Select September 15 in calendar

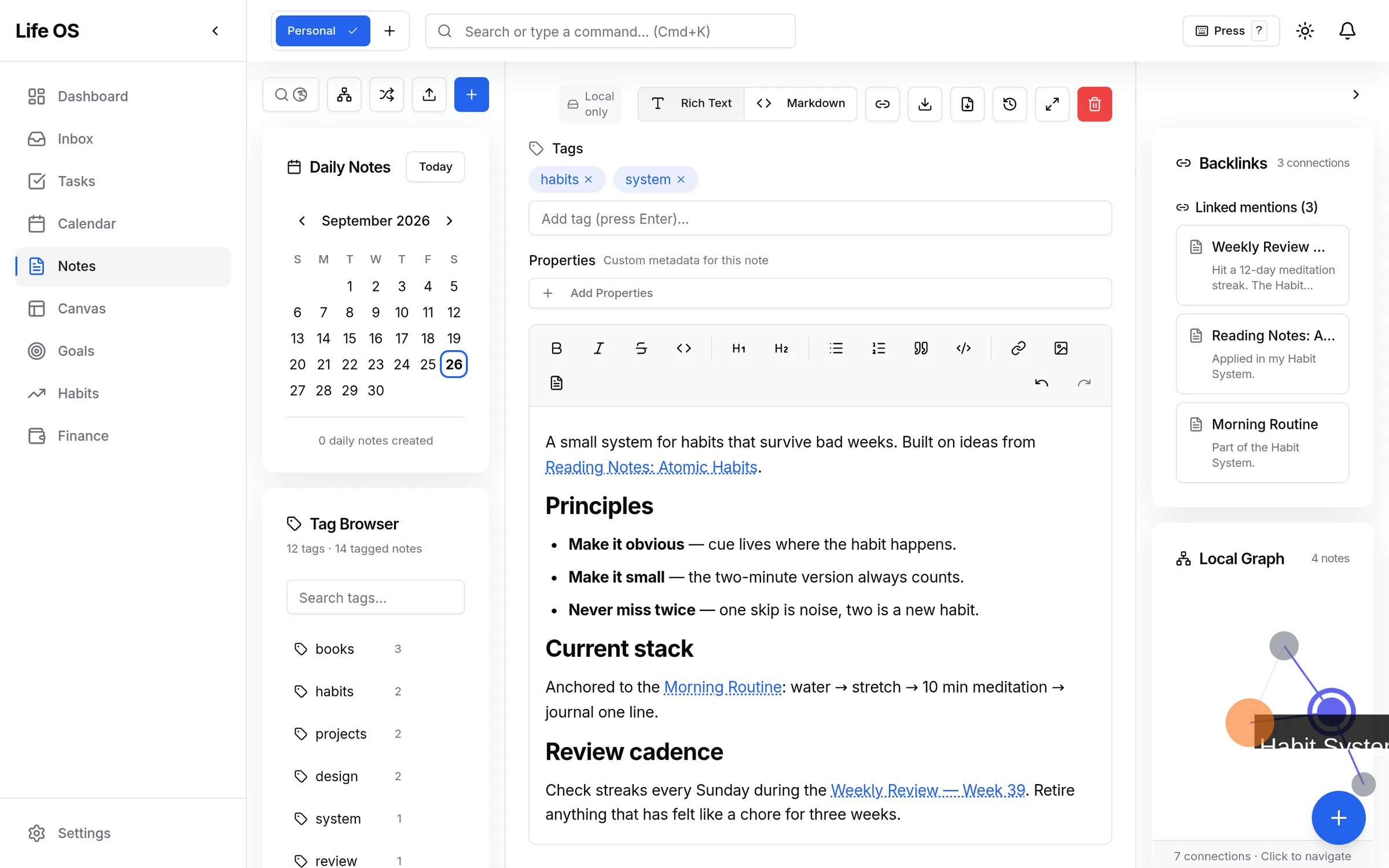point(350,339)
